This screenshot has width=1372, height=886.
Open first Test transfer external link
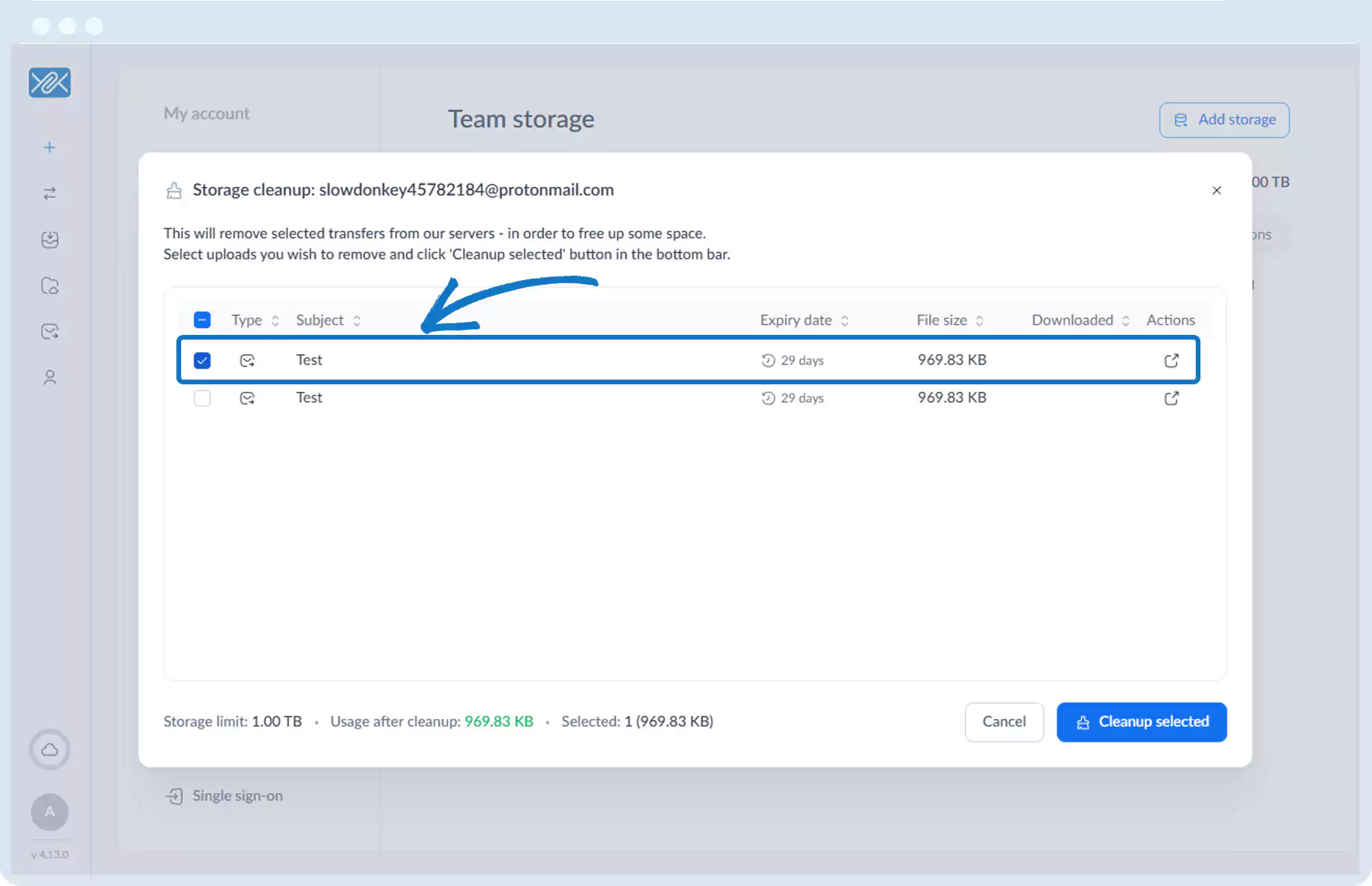[1171, 360]
